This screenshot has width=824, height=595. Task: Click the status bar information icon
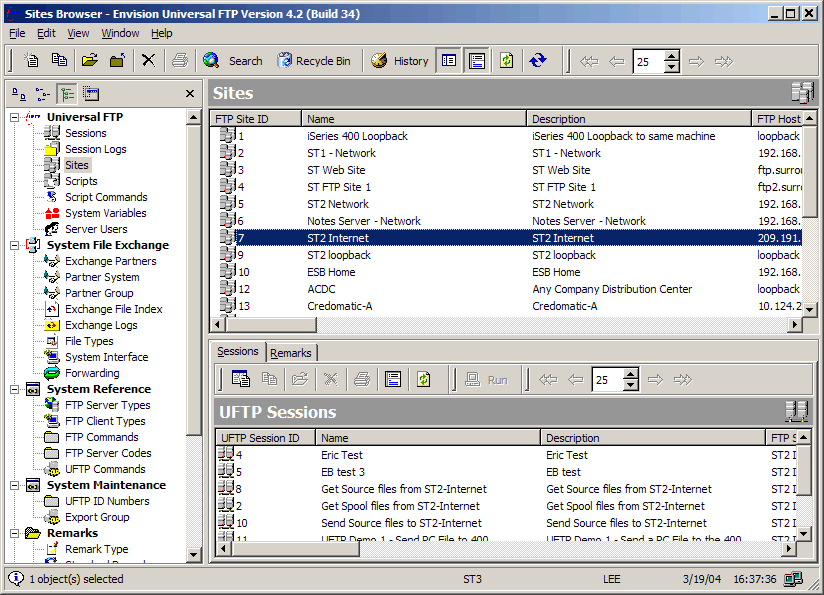[x=16, y=579]
